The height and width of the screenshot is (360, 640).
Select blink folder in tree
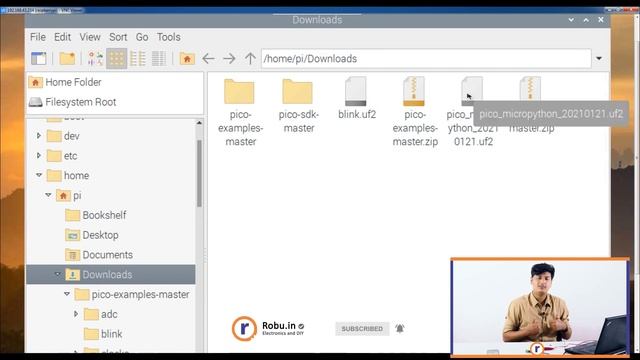pyautogui.click(x=103, y=334)
